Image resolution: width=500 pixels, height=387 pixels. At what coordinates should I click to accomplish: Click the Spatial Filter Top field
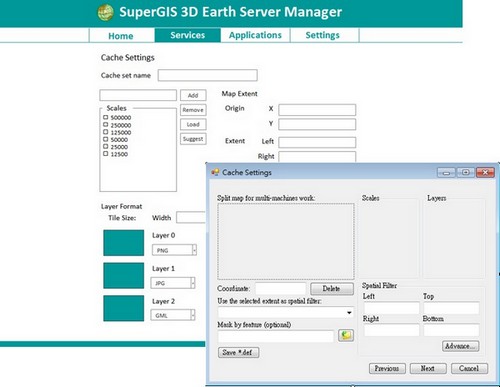pos(451,308)
